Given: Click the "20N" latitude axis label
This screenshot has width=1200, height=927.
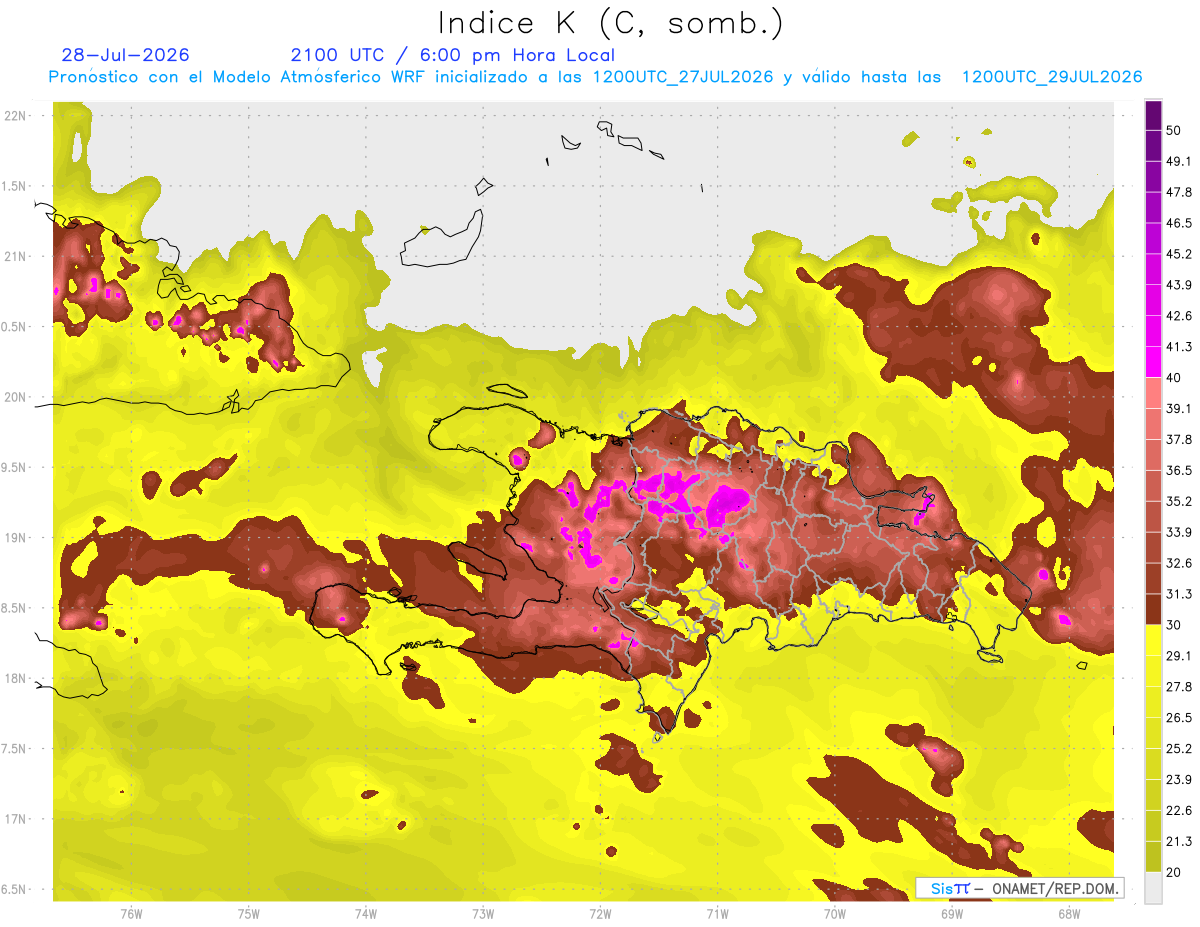Looking at the screenshot, I should [x=16, y=397].
